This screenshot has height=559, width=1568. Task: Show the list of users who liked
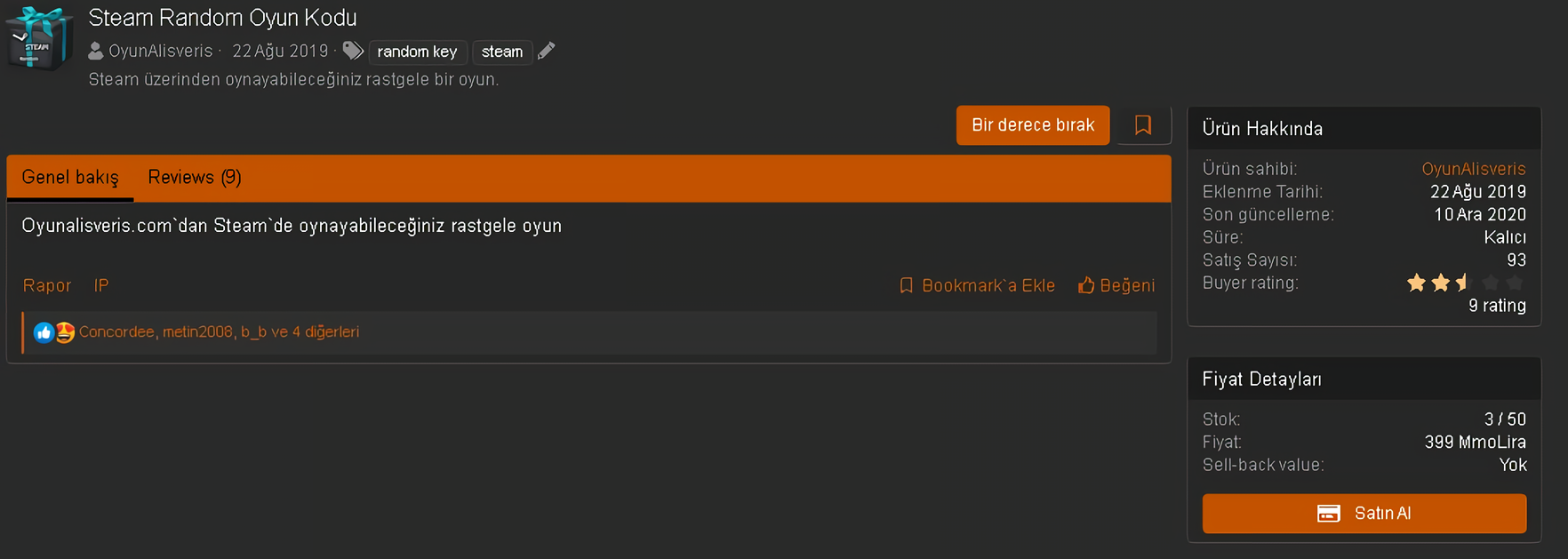coord(219,331)
